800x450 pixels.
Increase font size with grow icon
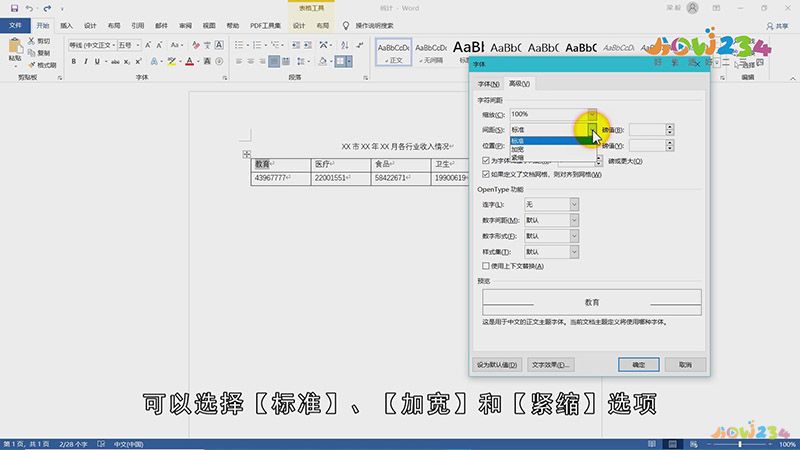click(148, 45)
